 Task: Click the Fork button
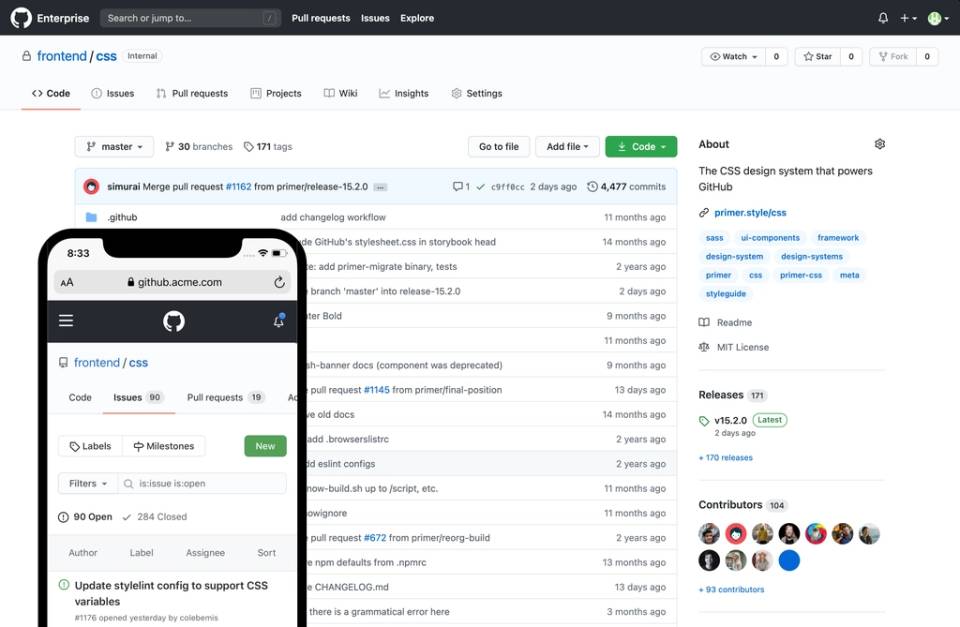tap(893, 56)
